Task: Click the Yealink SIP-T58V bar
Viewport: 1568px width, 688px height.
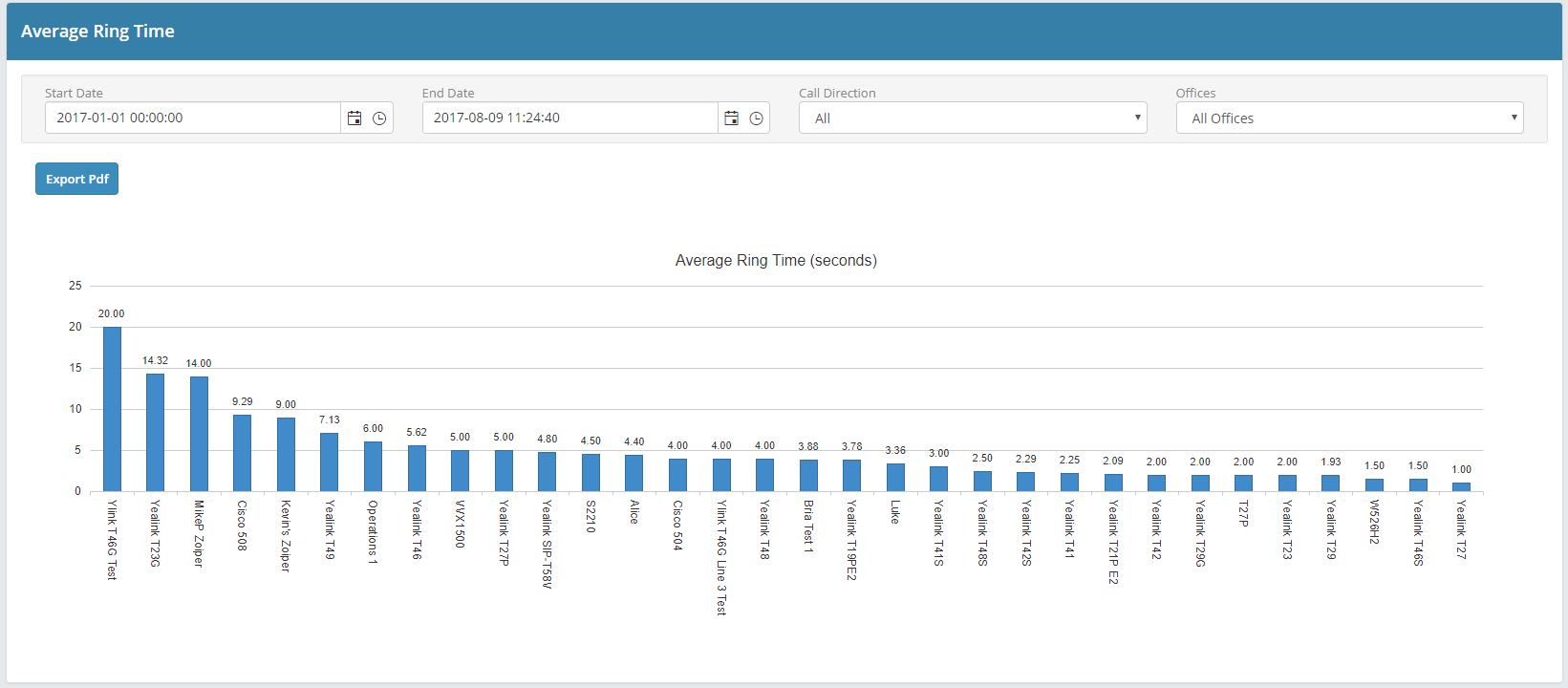Action: [547, 472]
